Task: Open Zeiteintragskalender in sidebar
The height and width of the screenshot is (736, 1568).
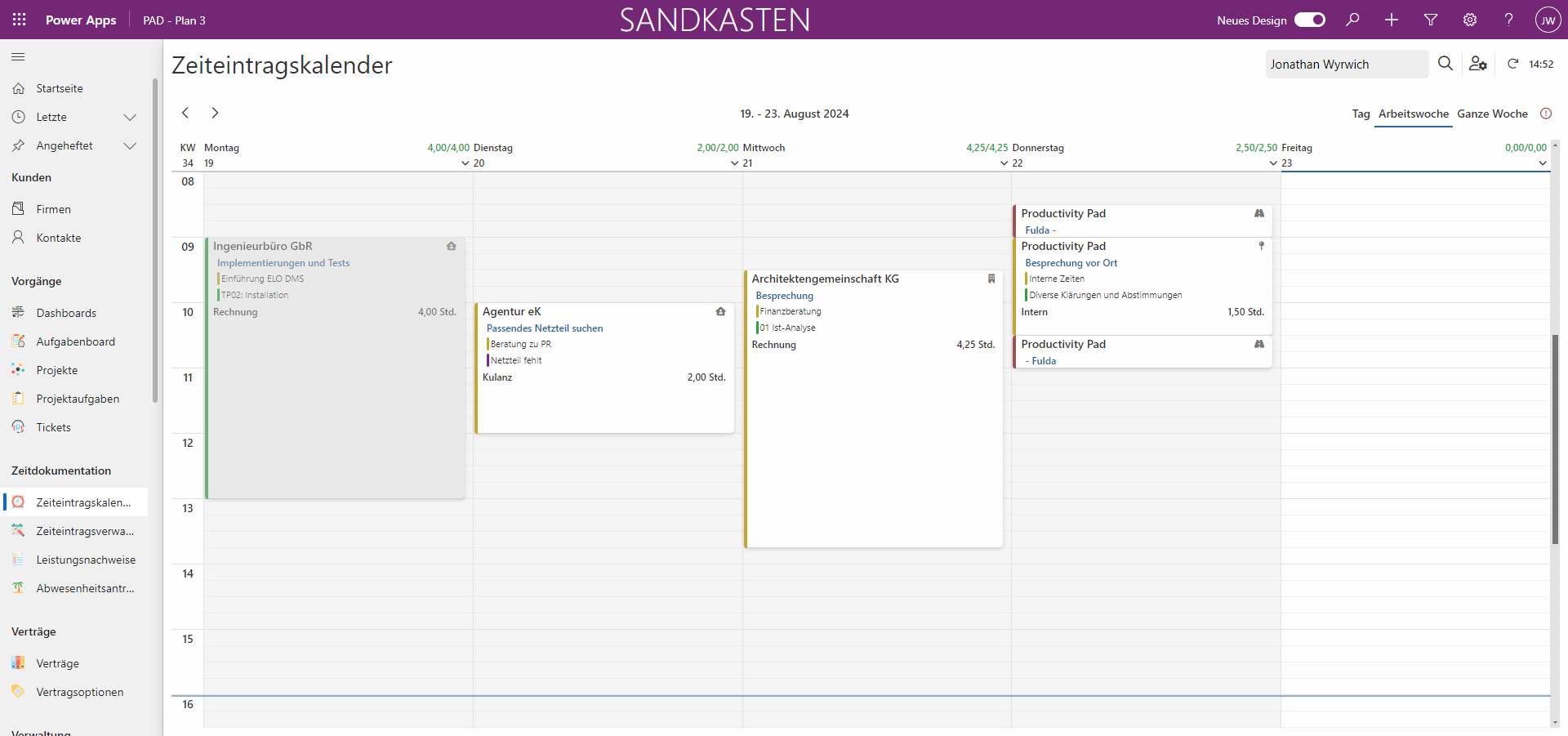Action: point(74,502)
